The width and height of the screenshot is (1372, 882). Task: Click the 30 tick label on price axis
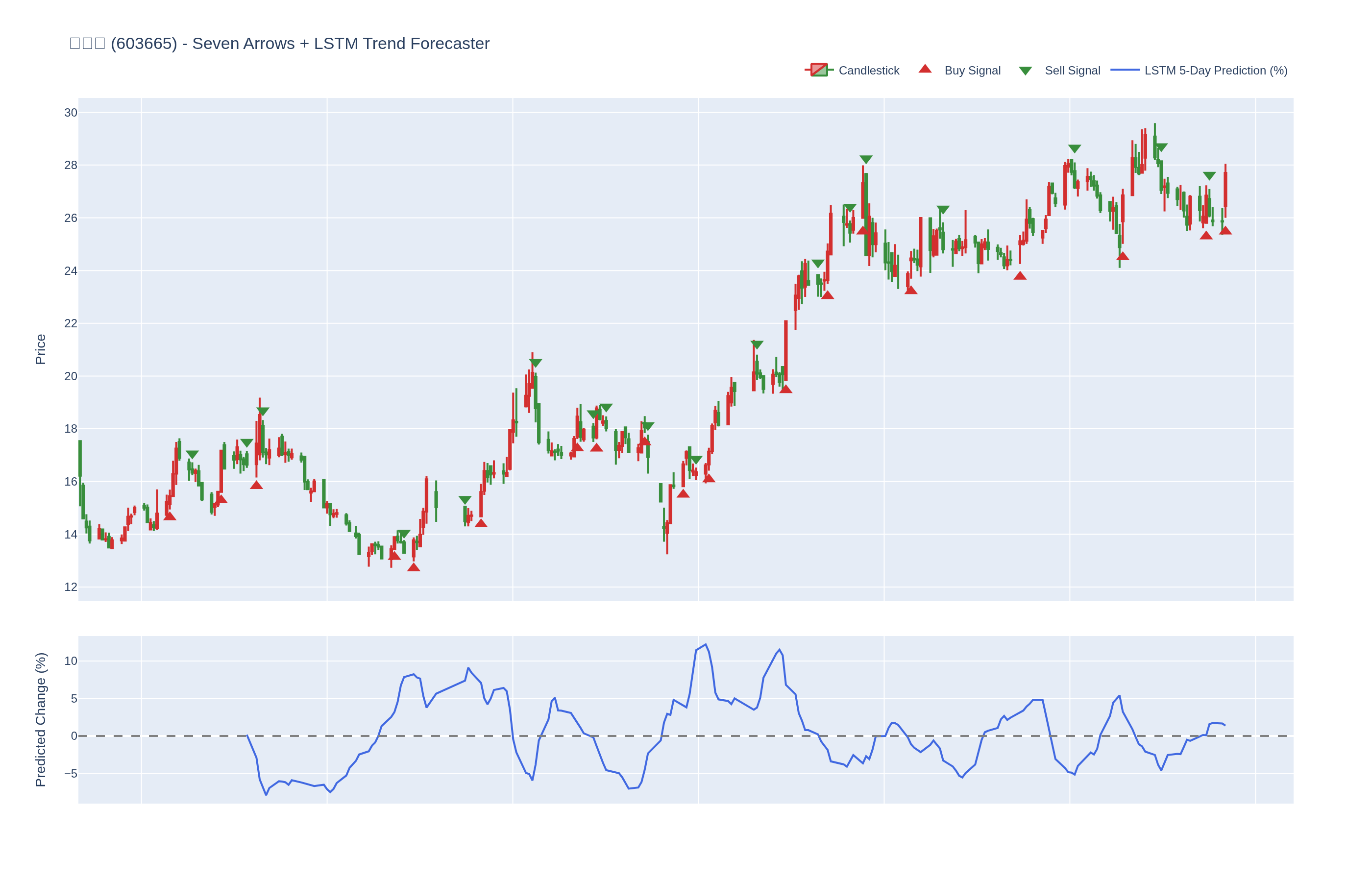pos(71,113)
